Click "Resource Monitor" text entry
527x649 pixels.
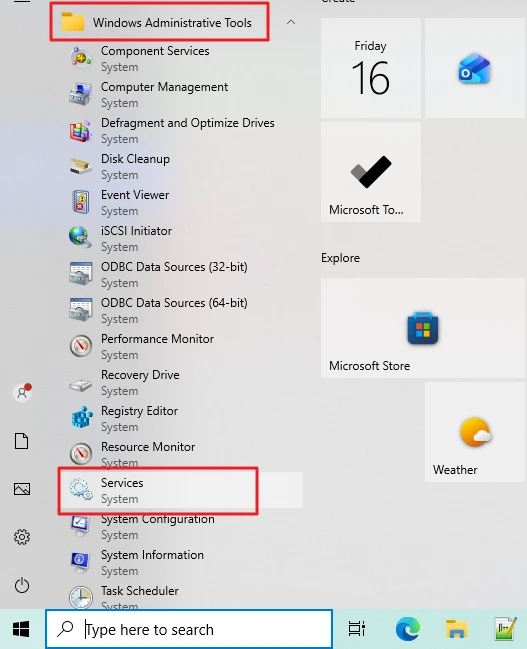point(148,447)
